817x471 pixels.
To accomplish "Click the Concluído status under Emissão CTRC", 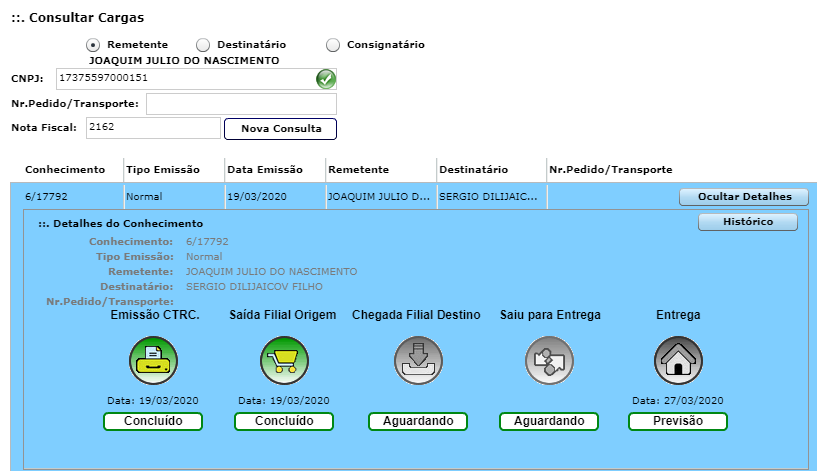I will pyautogui.click(x=153, y=421).
